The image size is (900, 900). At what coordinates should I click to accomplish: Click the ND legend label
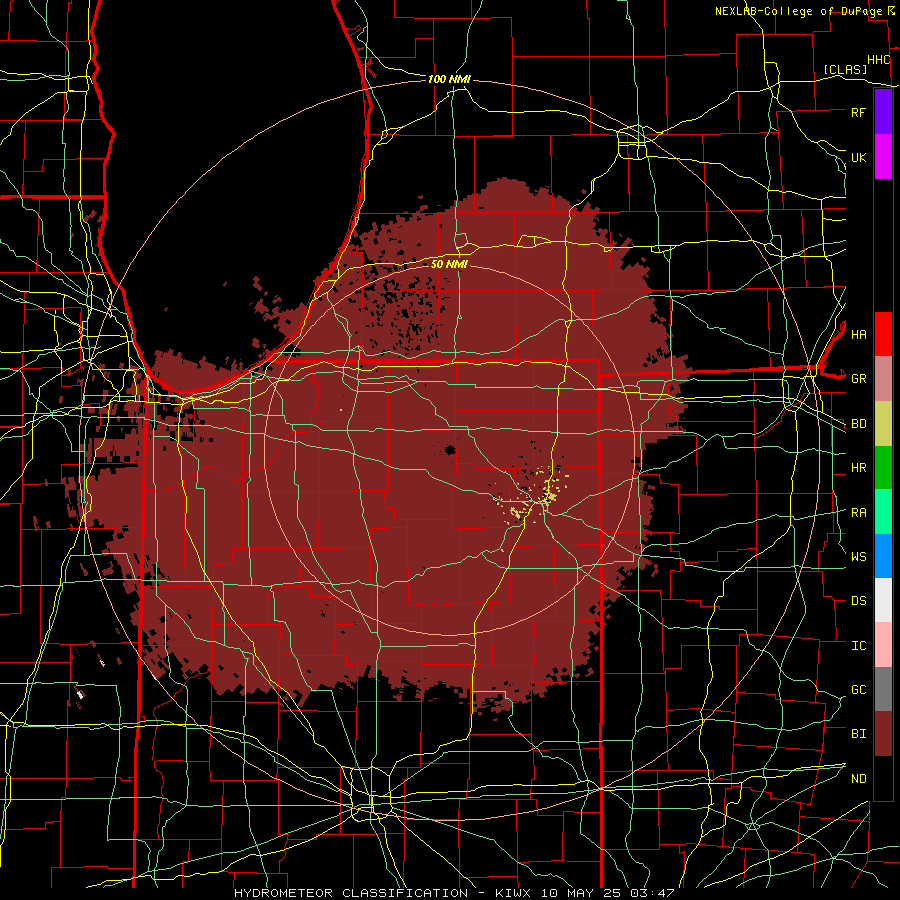coord(858,778)
